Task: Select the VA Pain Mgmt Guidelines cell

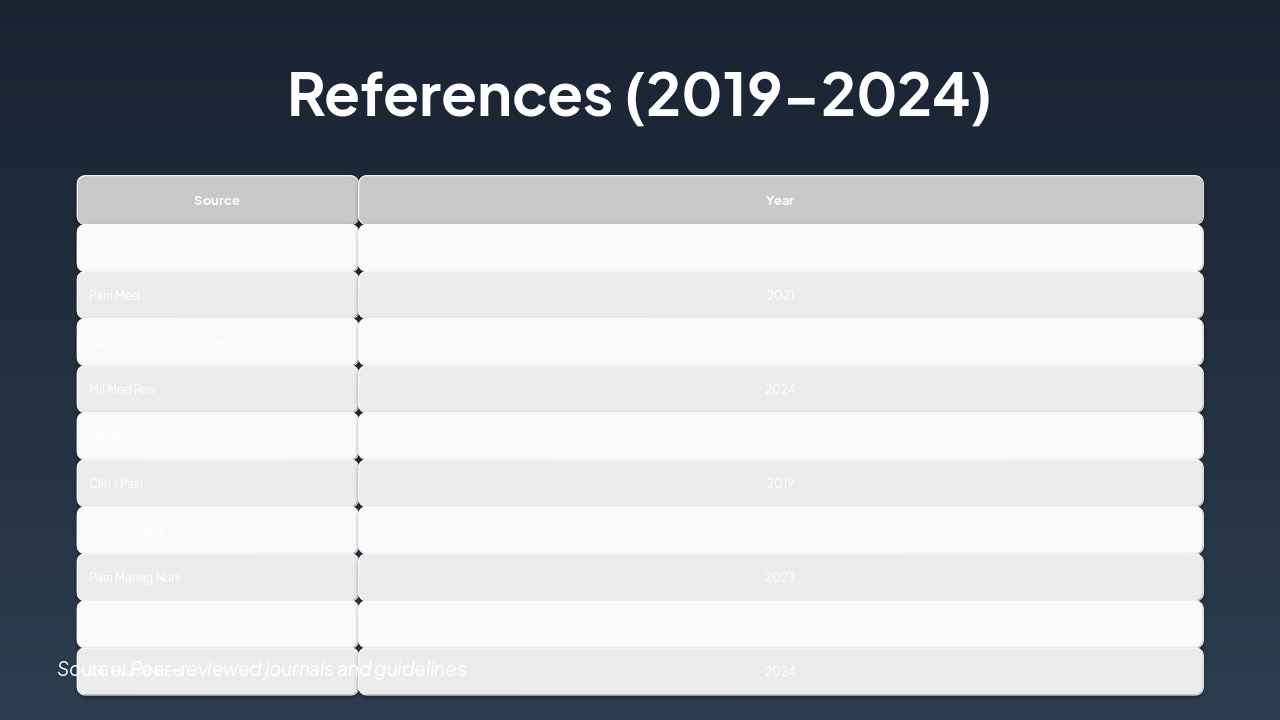Action: pos(217,342)
